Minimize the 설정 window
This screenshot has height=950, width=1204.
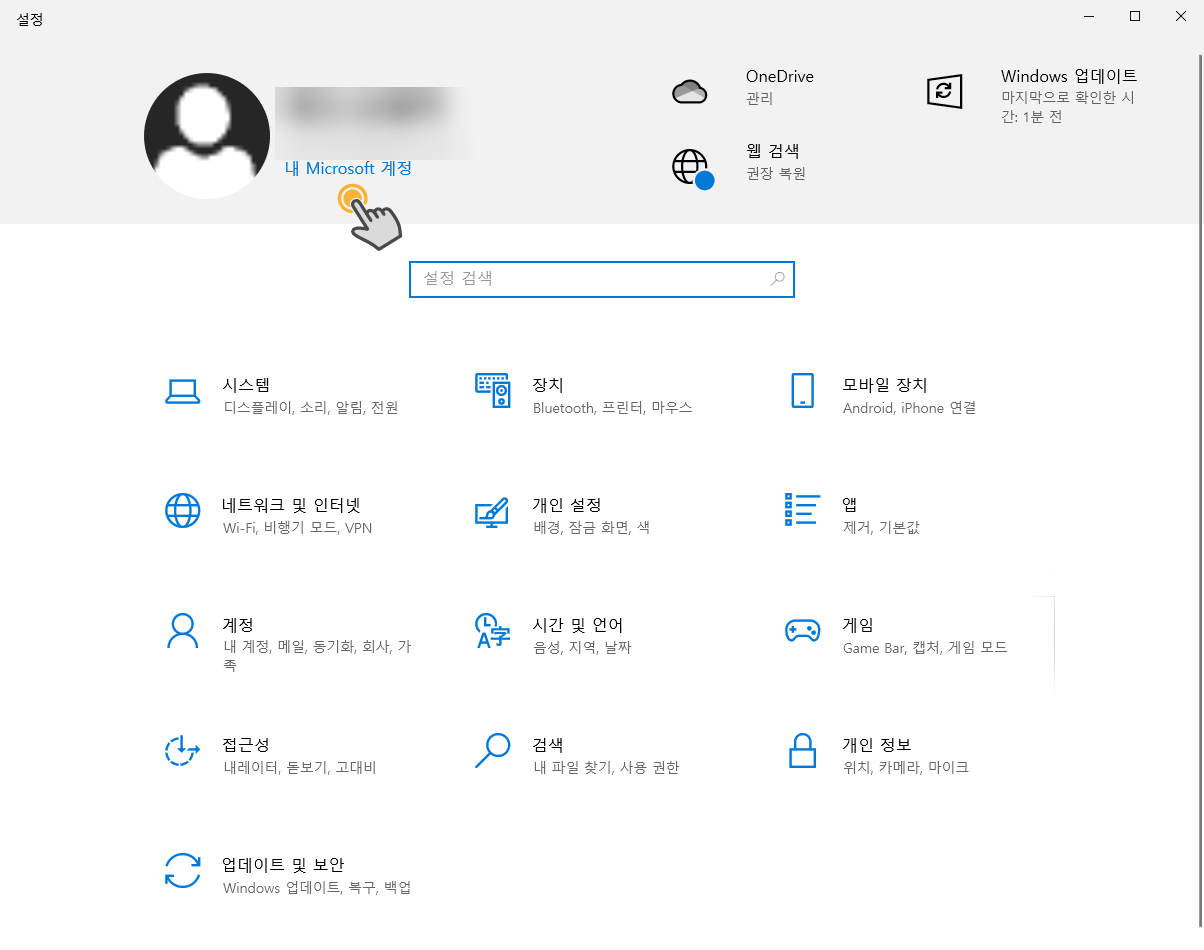pos(1089,16)
